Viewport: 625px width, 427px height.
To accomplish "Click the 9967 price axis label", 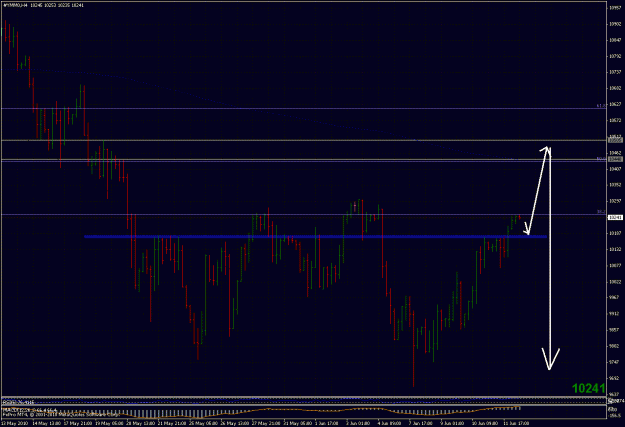I will point(614,298).
